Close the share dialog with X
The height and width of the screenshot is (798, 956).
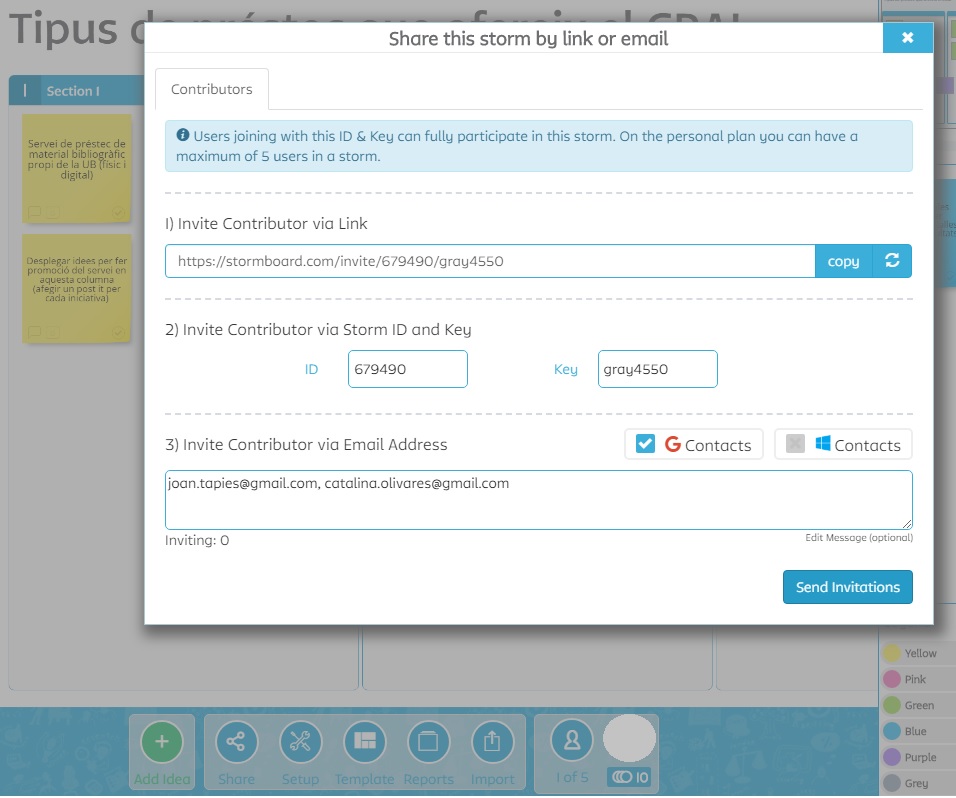pyautogui.click(x=907, y=38)
